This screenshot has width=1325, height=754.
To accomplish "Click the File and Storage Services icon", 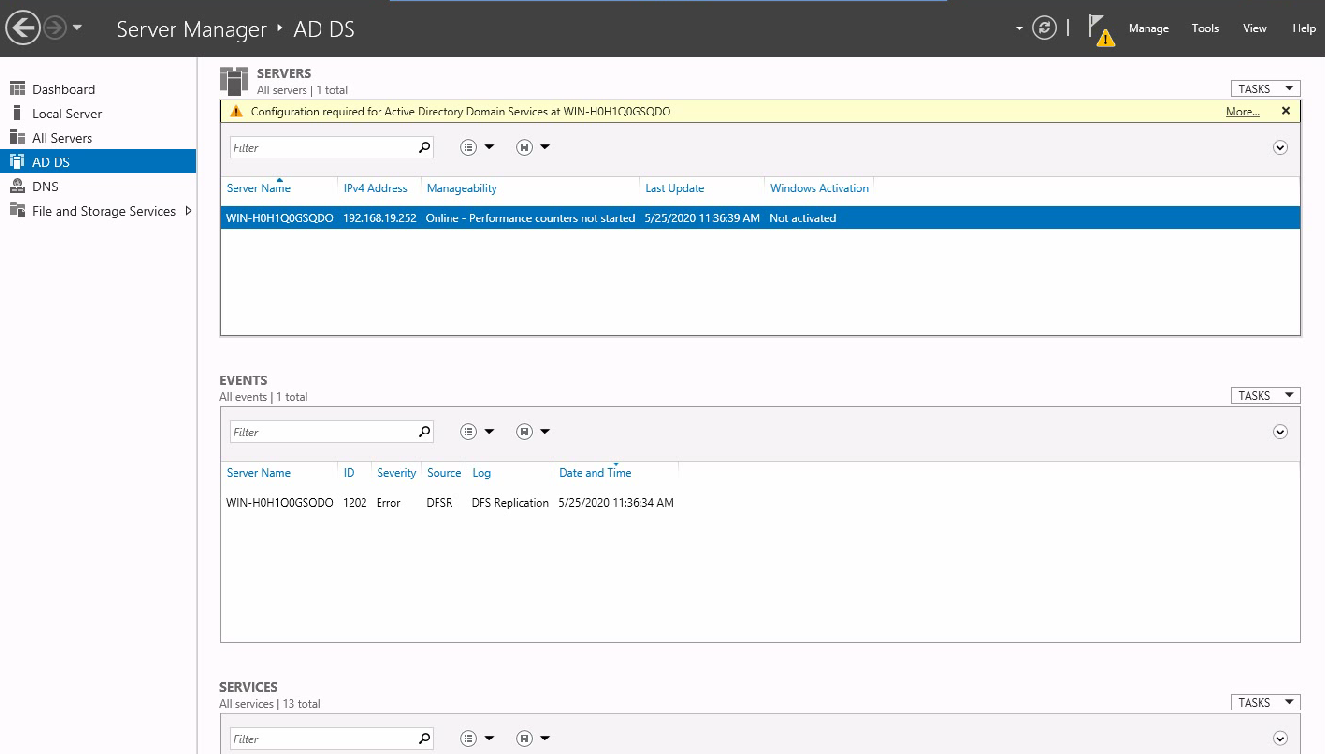I will pyautogui.click(x=17, y=210).
